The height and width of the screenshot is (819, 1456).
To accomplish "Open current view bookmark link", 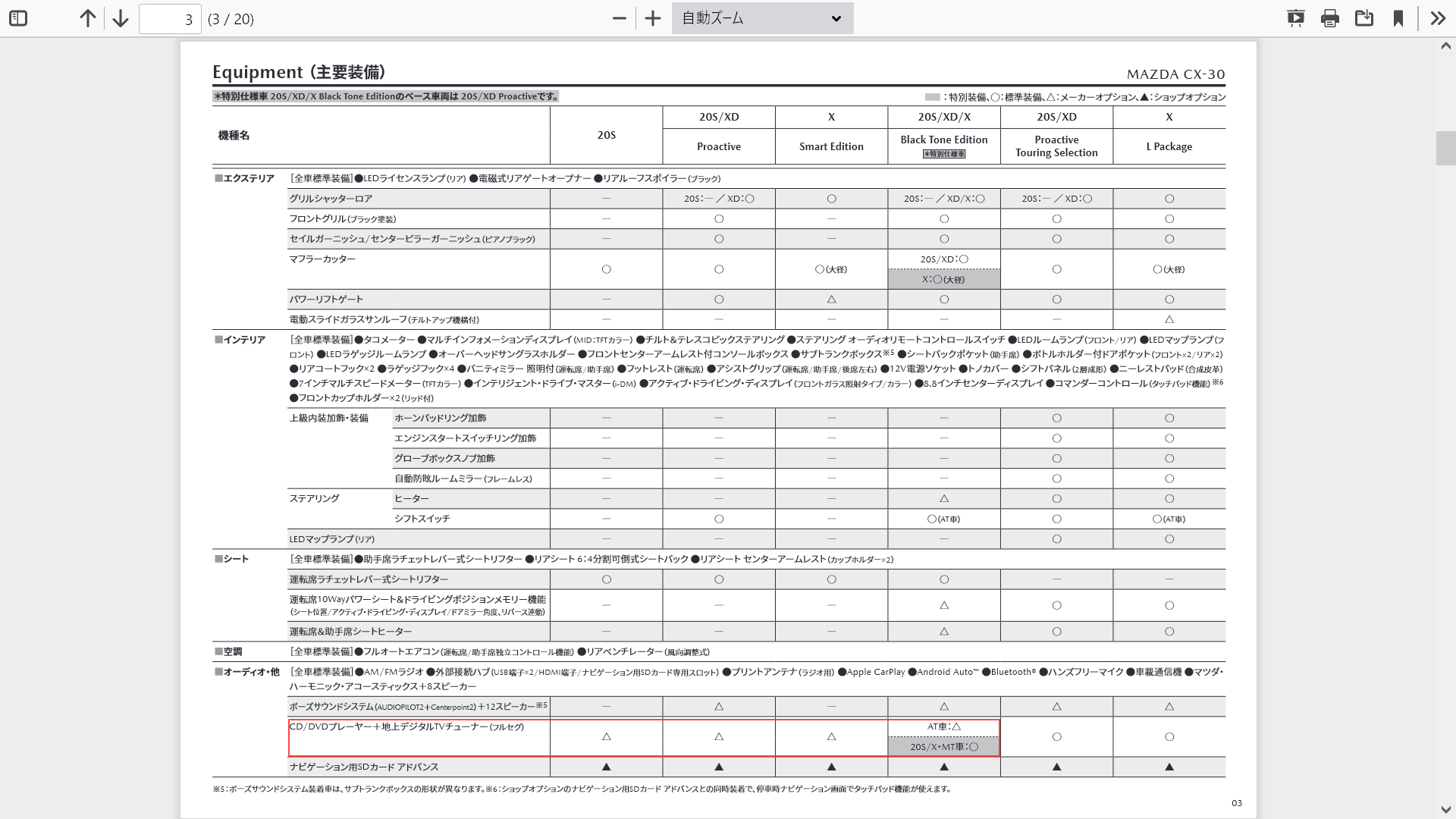I will click(1398, 18).
